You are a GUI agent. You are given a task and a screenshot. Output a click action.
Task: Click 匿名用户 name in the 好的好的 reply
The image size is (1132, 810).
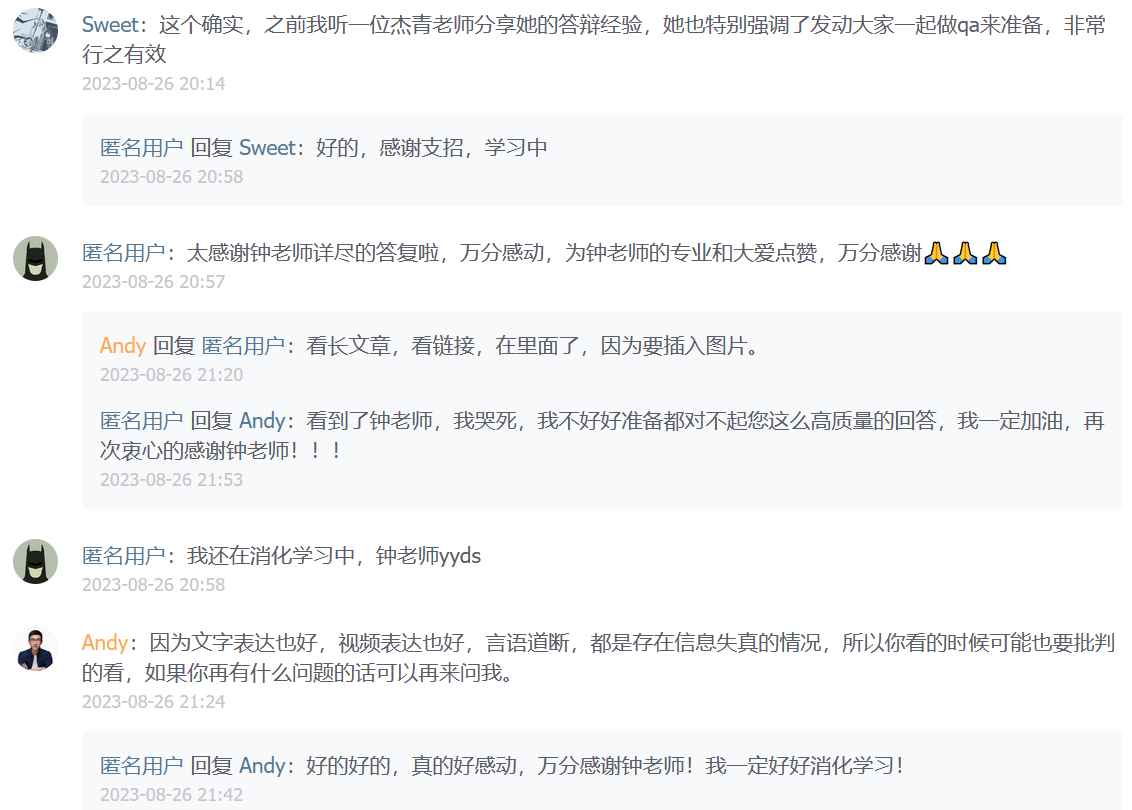point(142,765)
